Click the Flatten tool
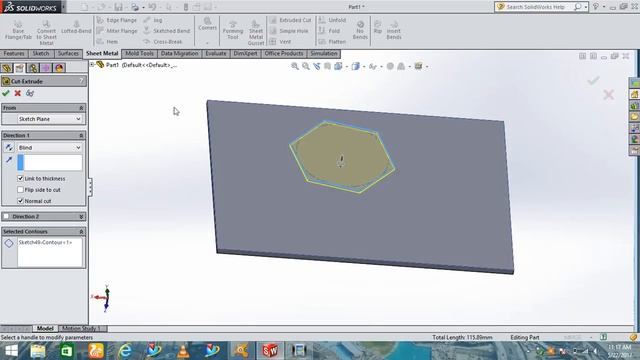 click(x=332, y=42)
